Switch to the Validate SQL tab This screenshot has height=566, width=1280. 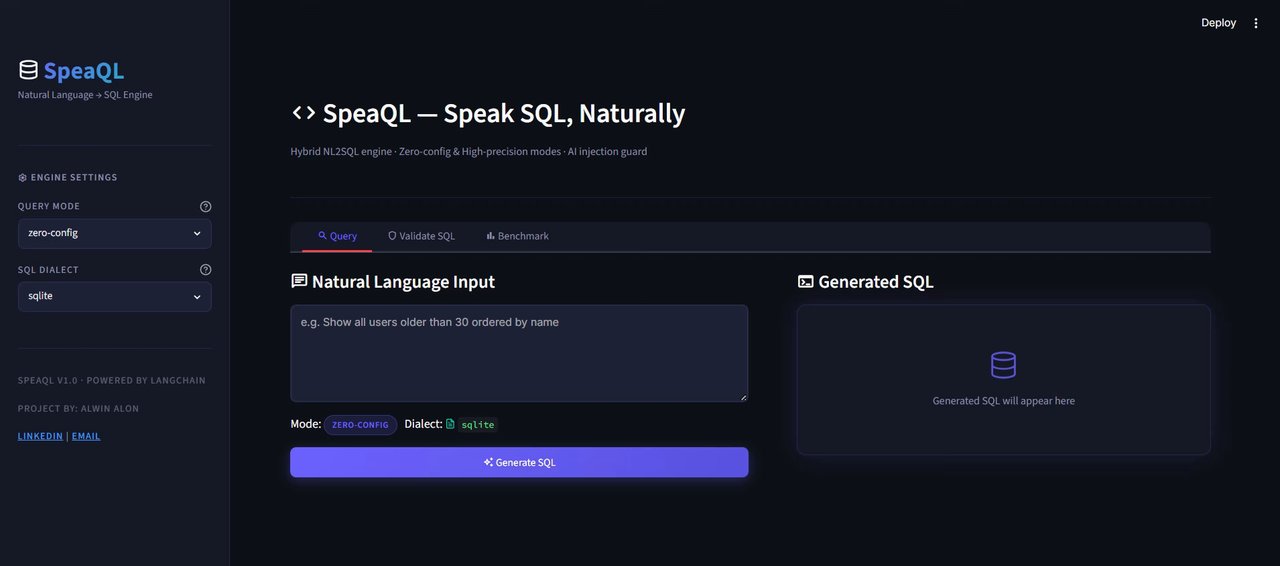click(x=421, y=236)
